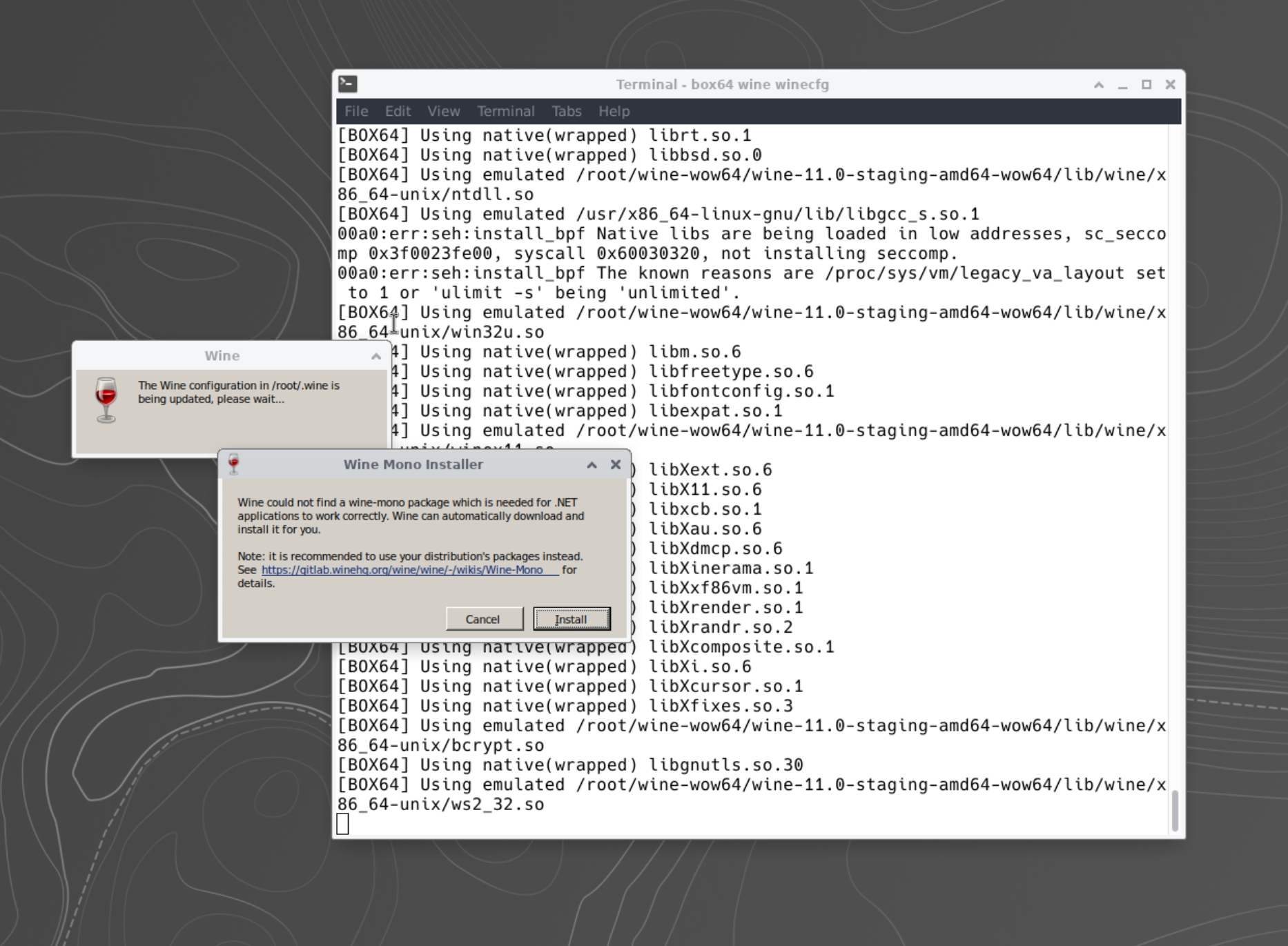The width and height of the screenshot is (1288, 946).
Task: Roll up the Wine update dialog
Action: (376, 356)
